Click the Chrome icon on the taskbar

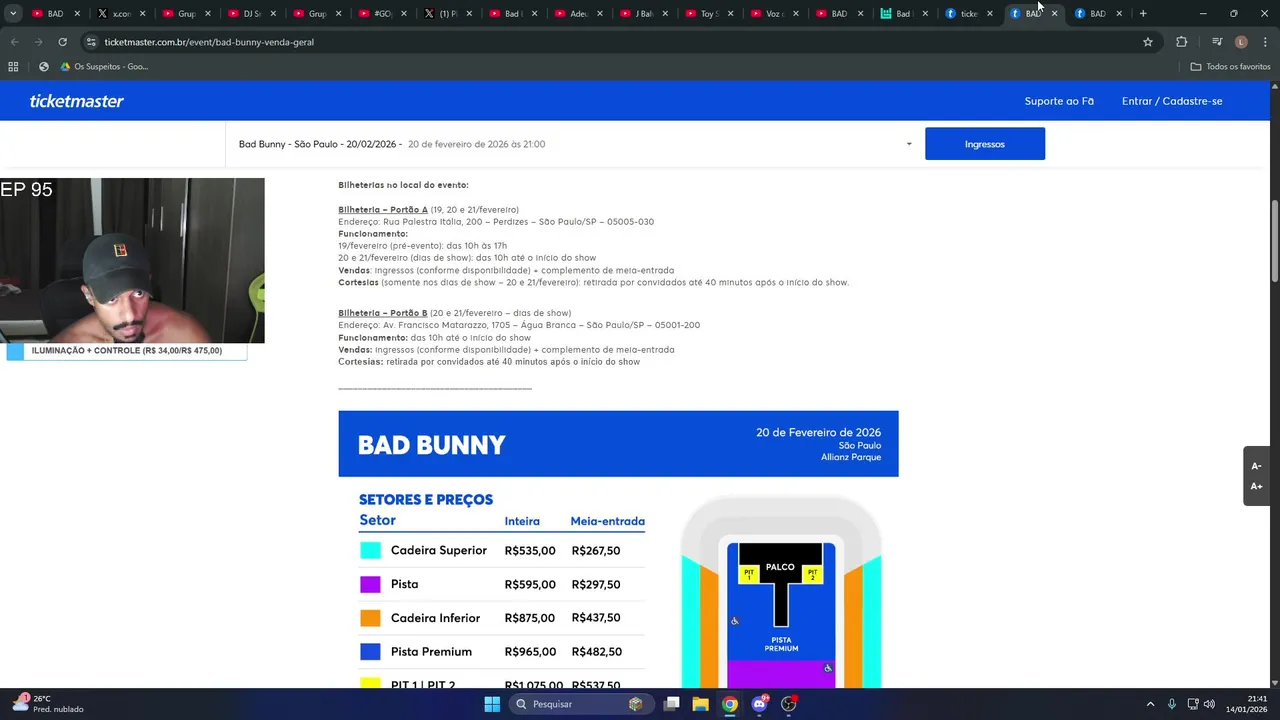click(x=730, y=704)
